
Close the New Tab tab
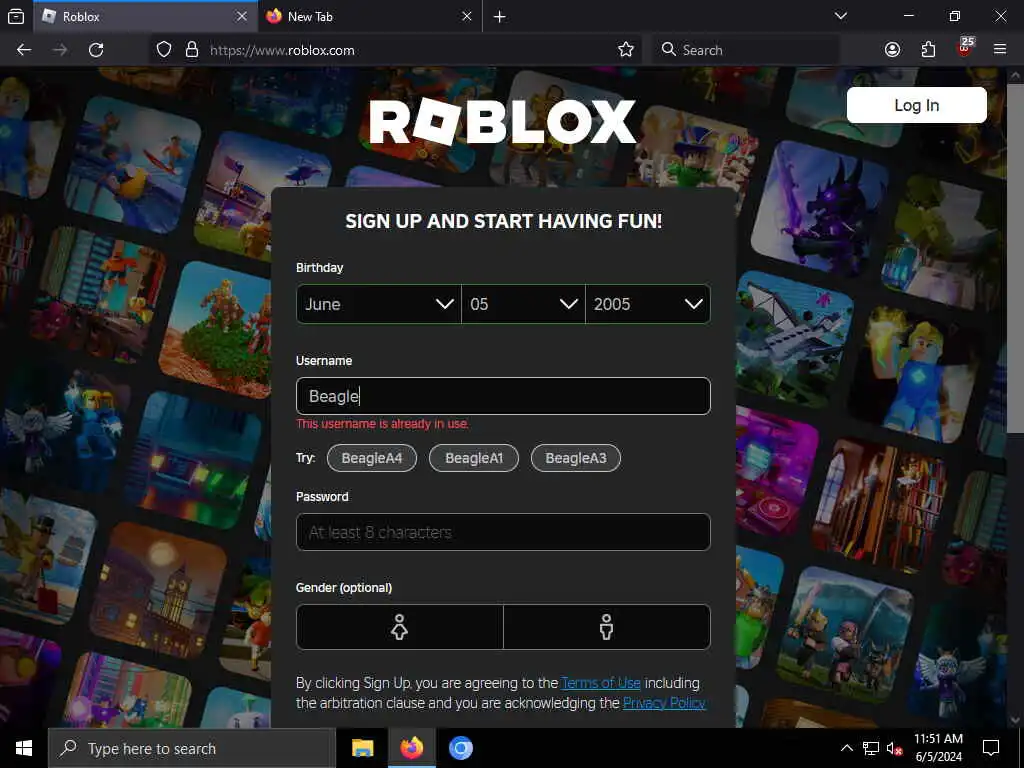[466, 16]
